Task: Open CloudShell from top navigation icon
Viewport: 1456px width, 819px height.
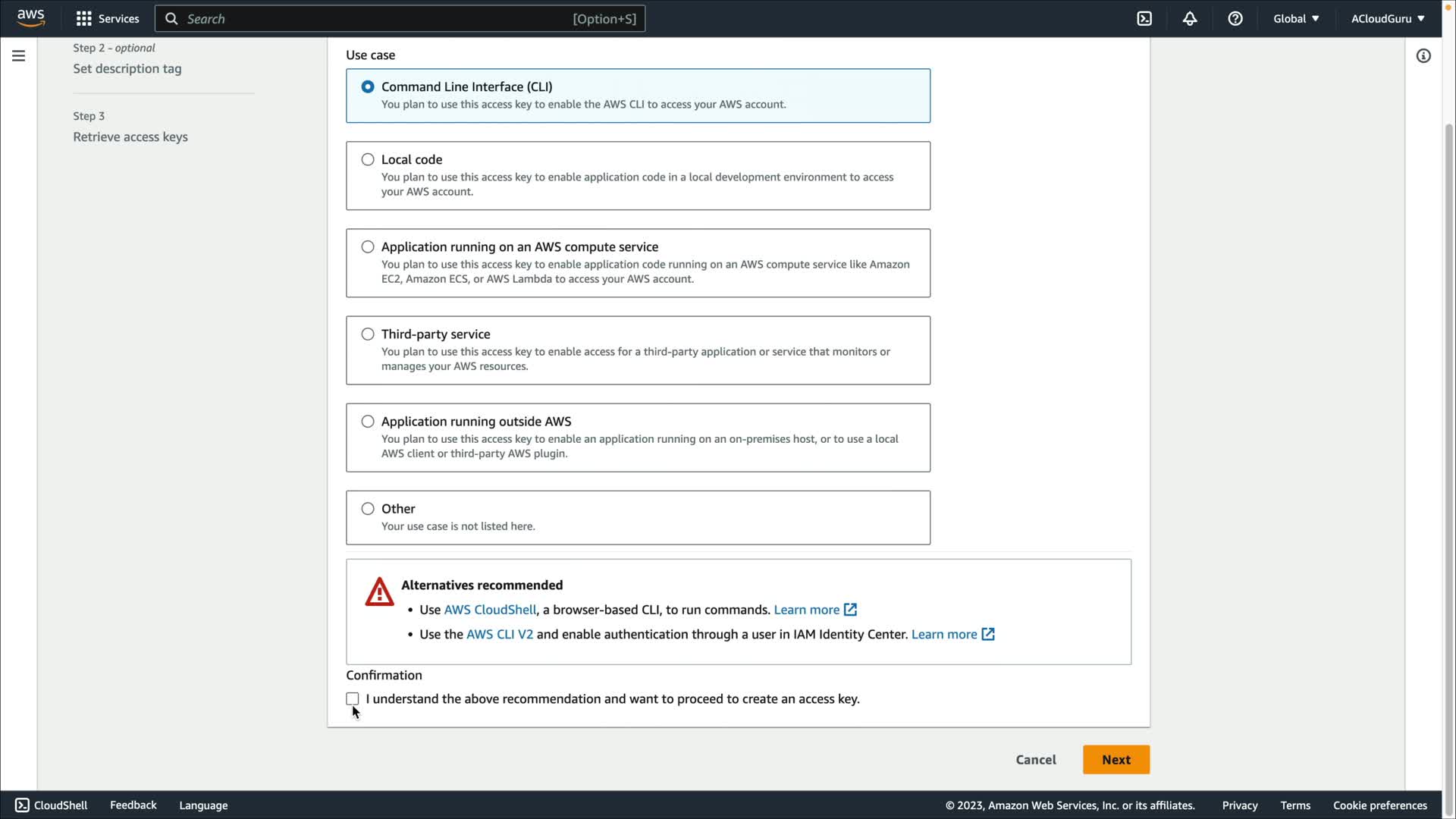Action: pos(1144,18)
